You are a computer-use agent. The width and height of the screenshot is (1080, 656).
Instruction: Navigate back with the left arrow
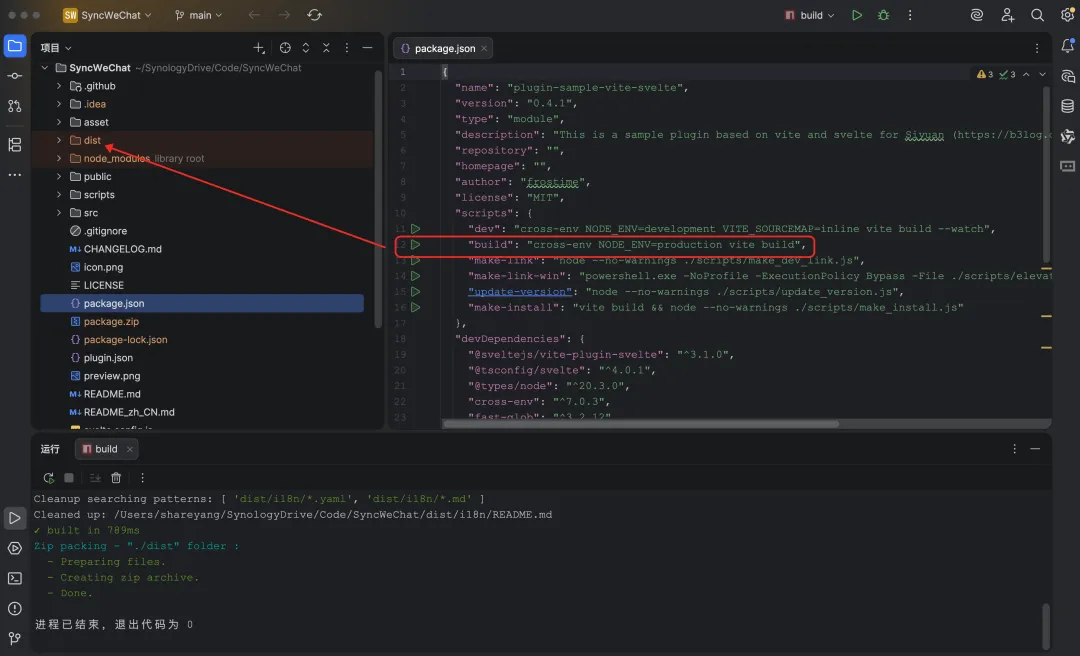pyautogui.click(x=254, y=15)
